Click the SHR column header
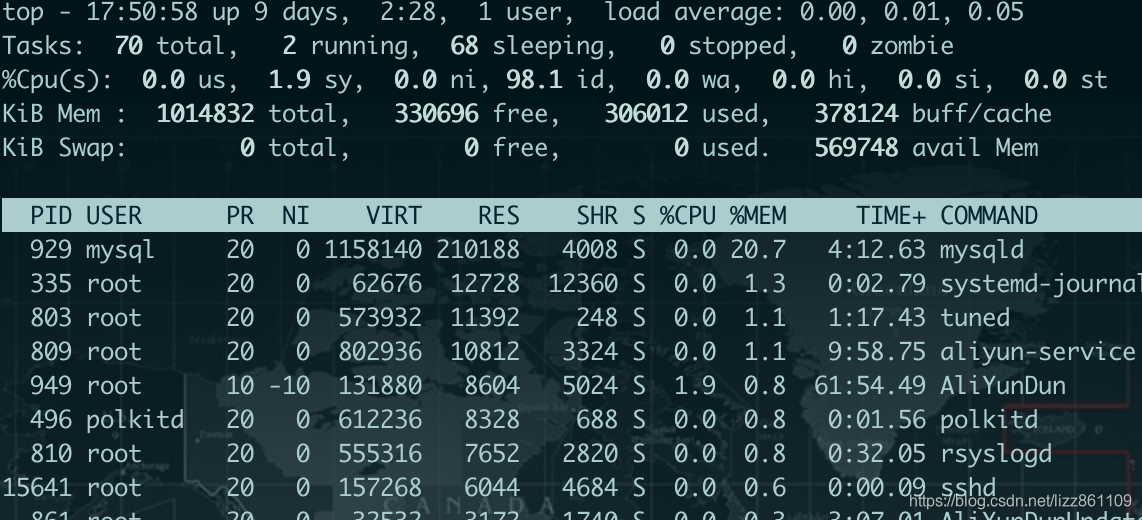Viewport: 1142px width, 520px height. [597, 216]
